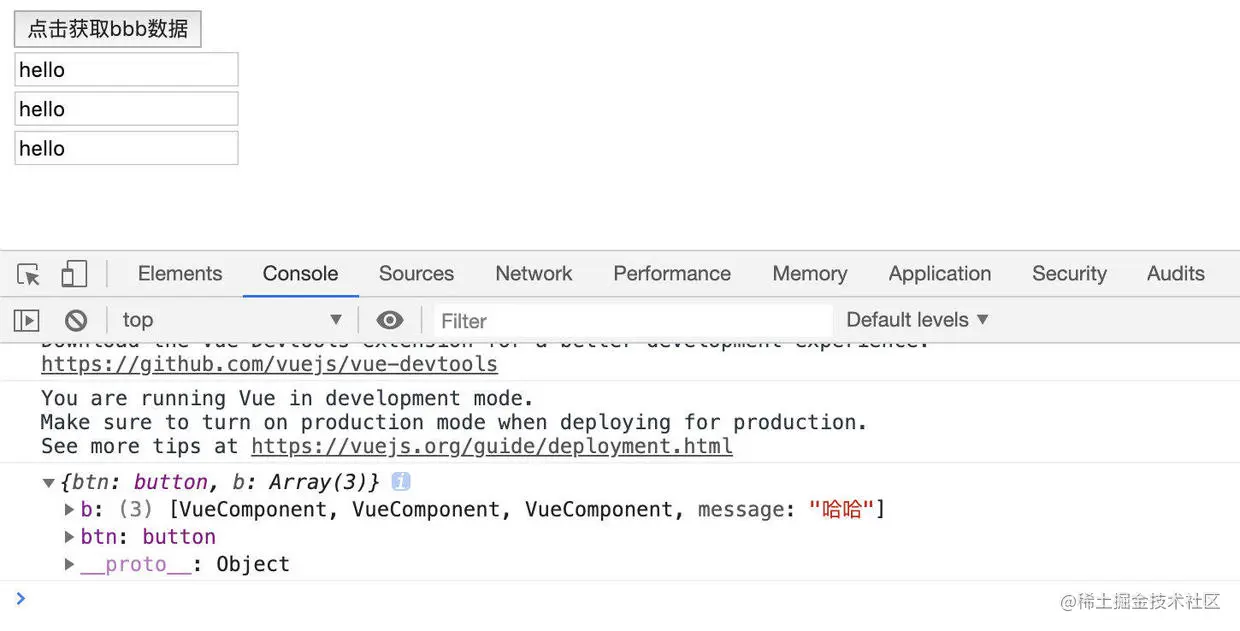
Task: Follow the vuejs.org deployment guide link
Action: [492, 446]
